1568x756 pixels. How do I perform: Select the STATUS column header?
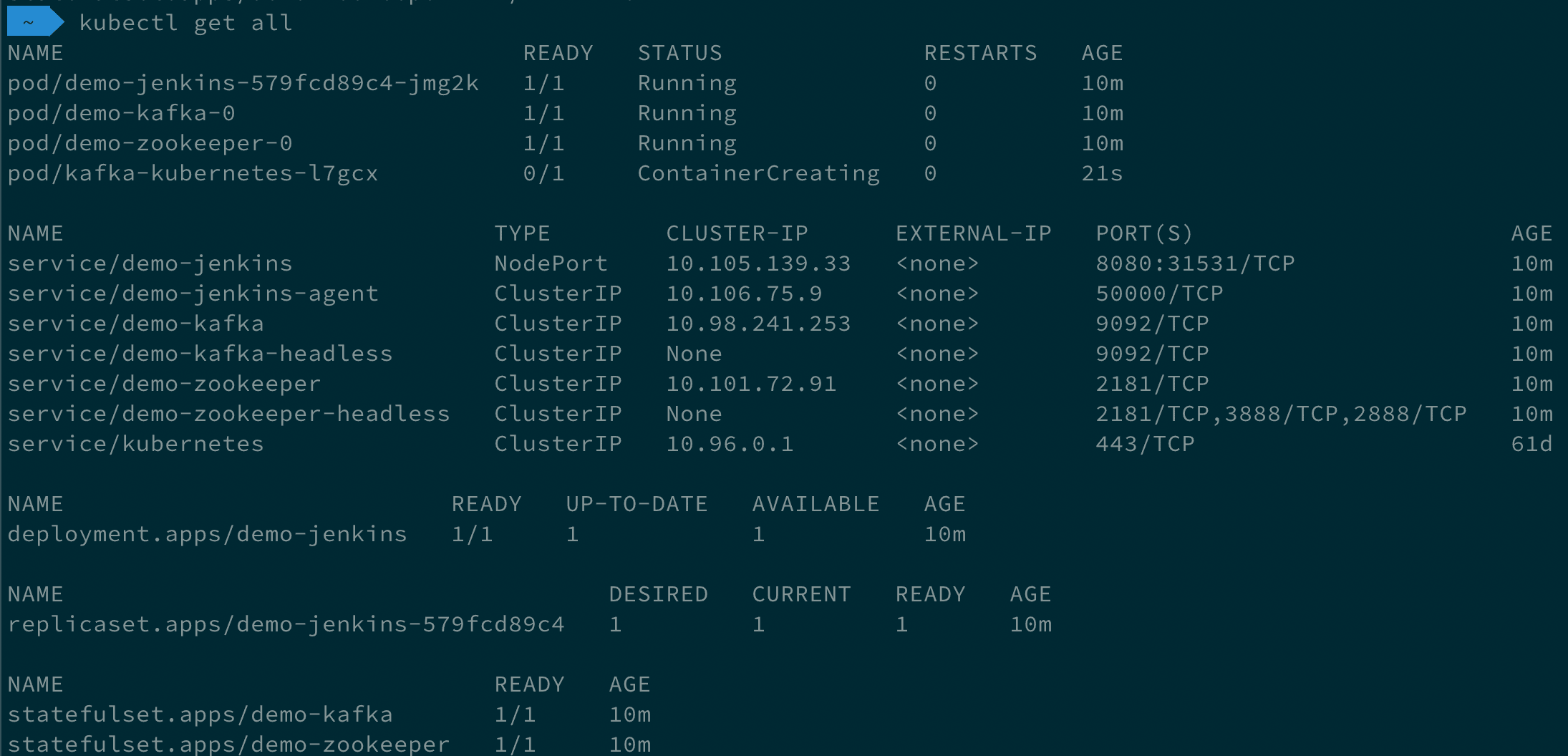[x=679, y=52]
